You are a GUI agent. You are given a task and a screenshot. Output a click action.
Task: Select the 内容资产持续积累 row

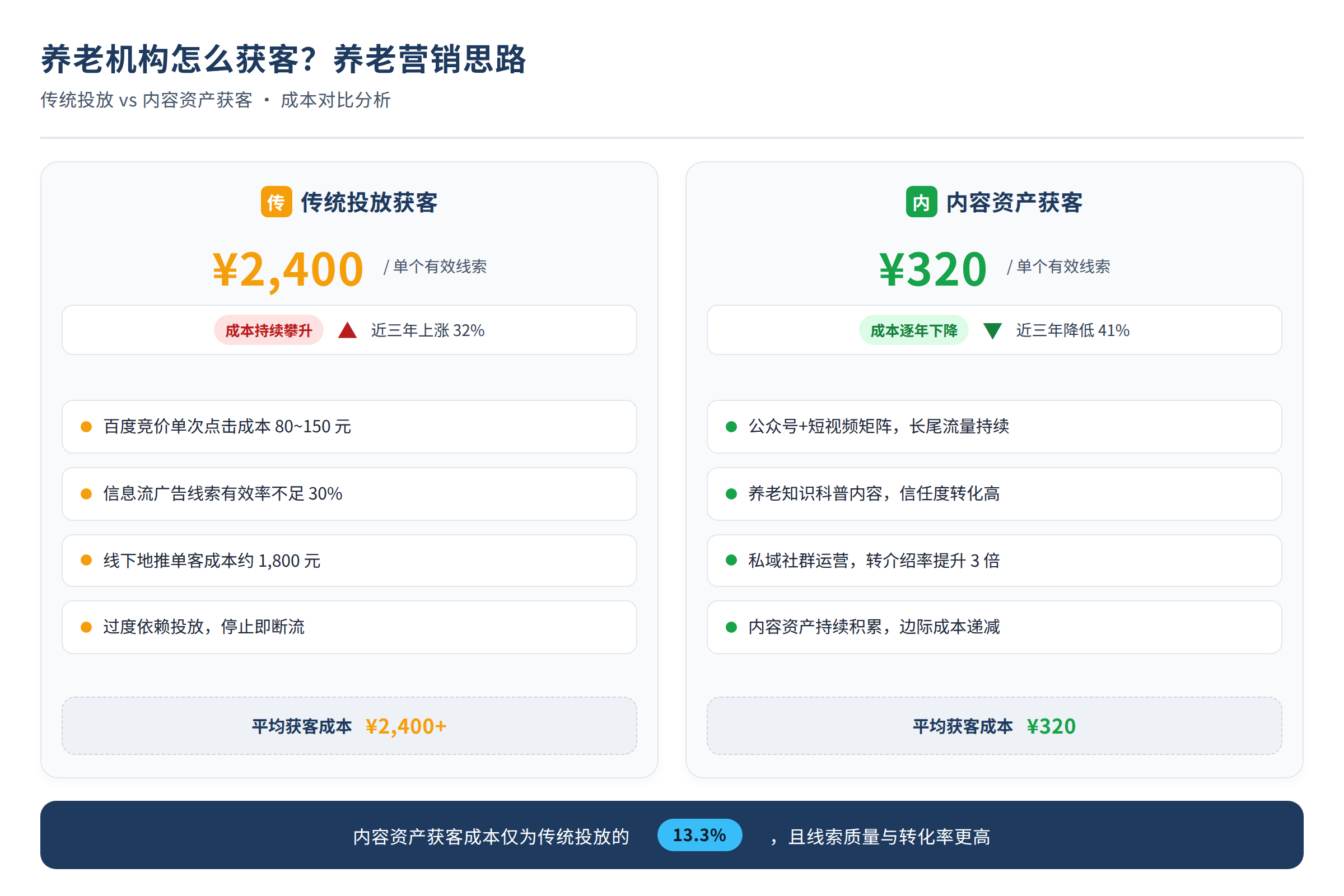(995, 627)
